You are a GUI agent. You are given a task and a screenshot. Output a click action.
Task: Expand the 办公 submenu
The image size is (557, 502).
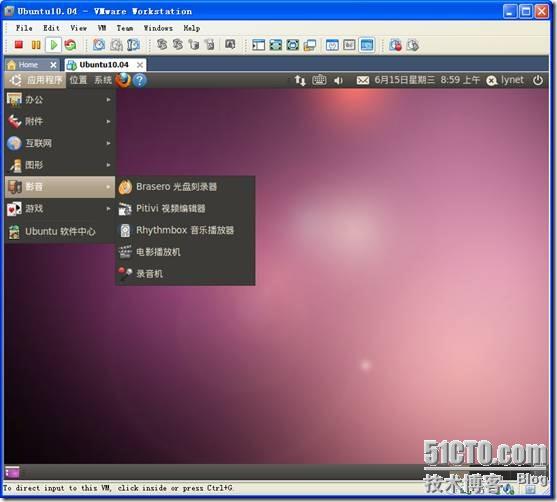[60, 100]
